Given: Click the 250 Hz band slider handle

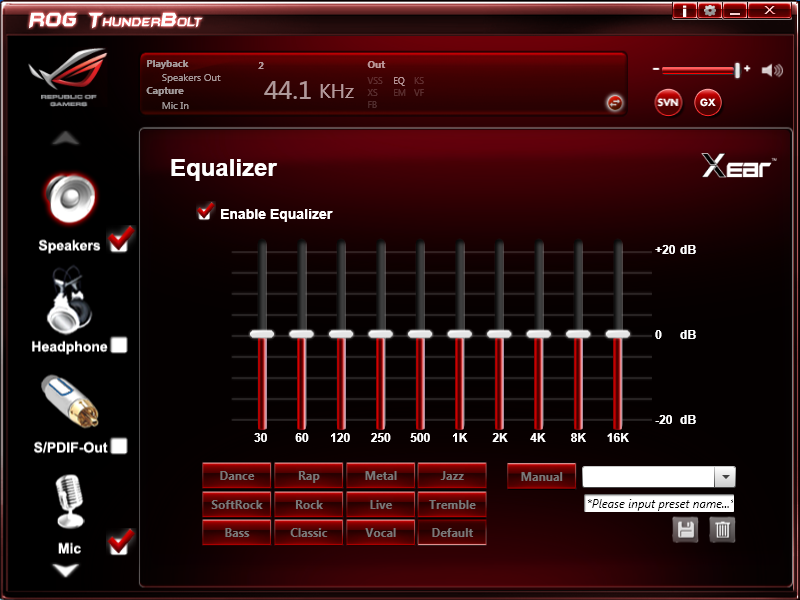Looking at the screenshot, I should click(x=380, y=334).
